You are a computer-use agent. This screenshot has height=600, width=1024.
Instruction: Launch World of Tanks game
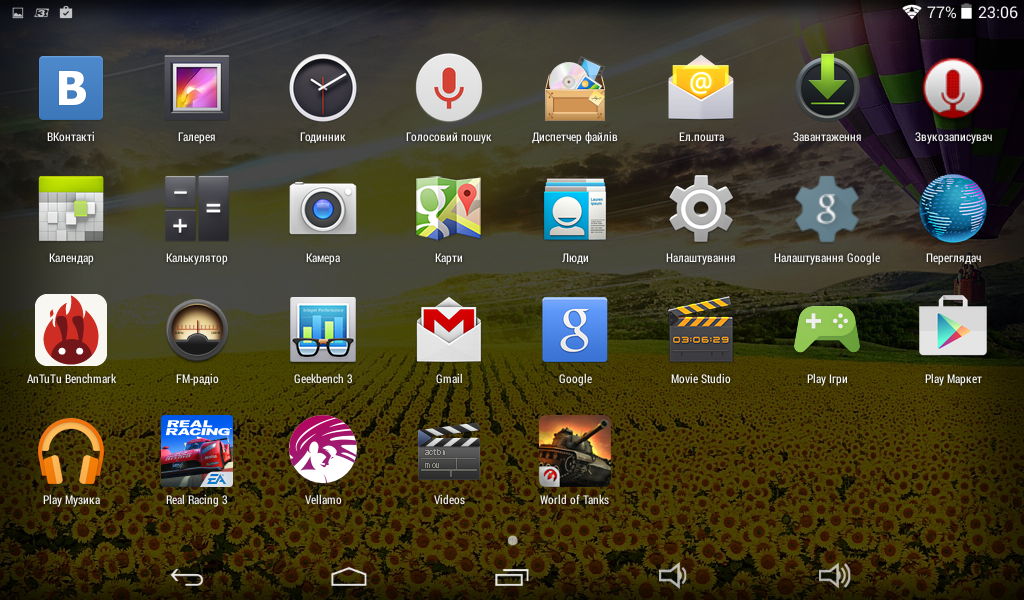[x=575, y=450]
